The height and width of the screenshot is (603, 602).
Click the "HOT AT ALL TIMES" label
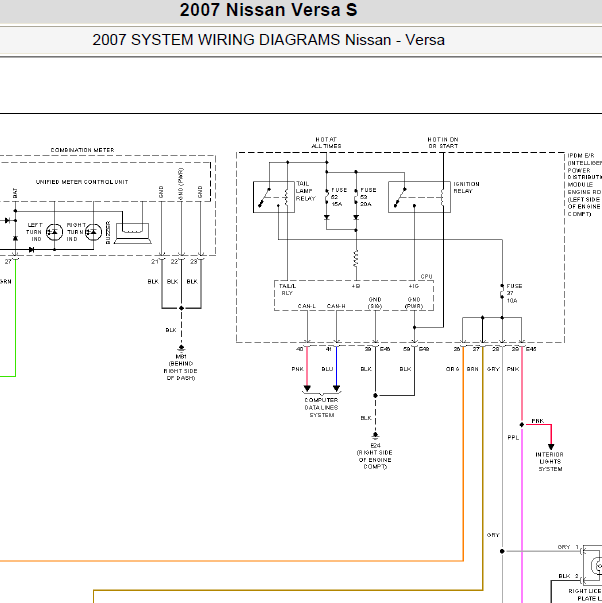coord(326,143)
